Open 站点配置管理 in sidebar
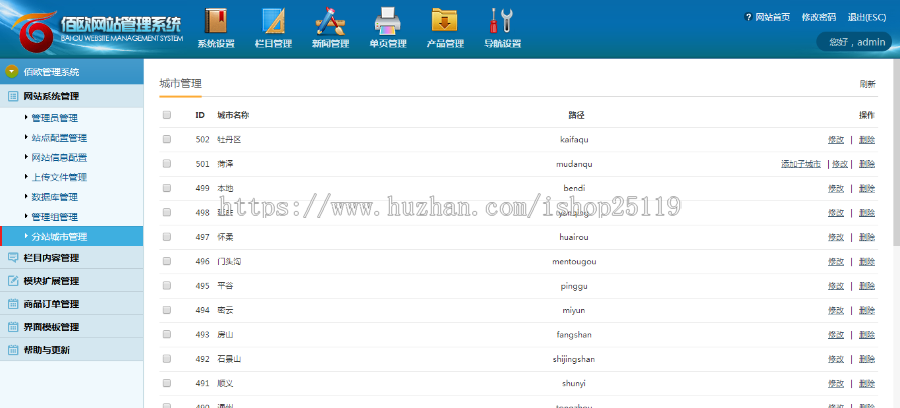The width and height of the screenshot is (900, 408). pos(59,138)
